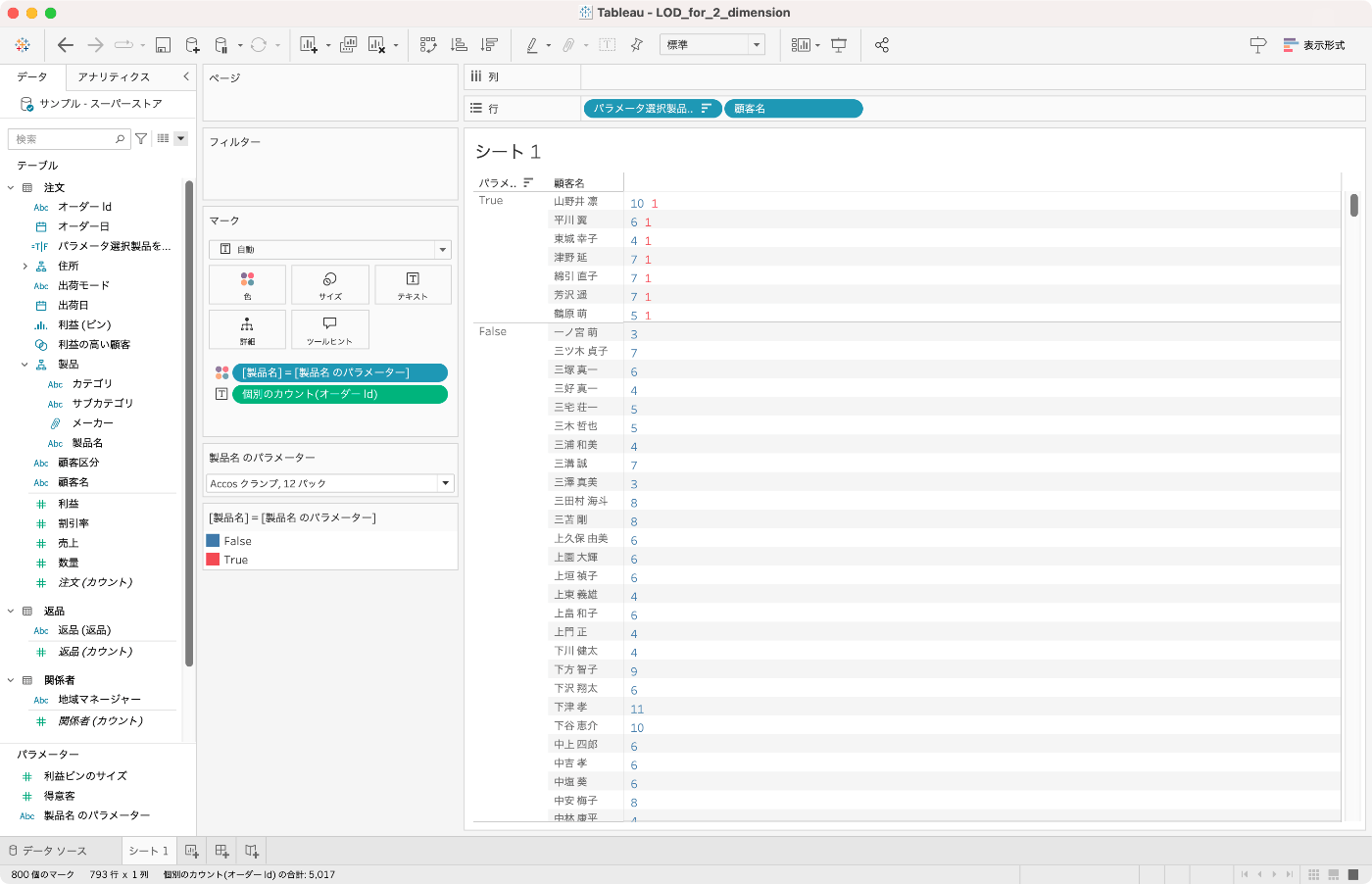Click the add new data source icon

point(192,45)
